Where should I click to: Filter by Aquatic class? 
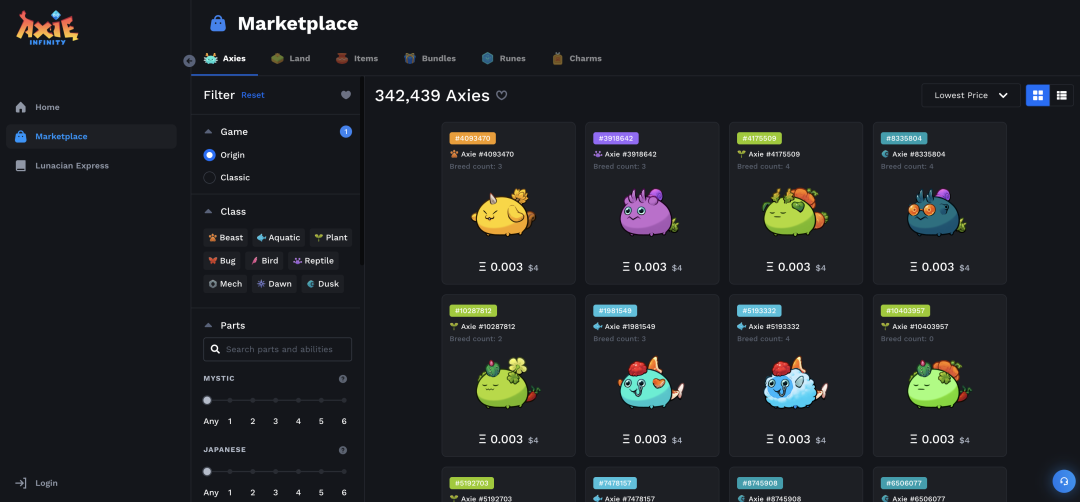coord(278,238)
